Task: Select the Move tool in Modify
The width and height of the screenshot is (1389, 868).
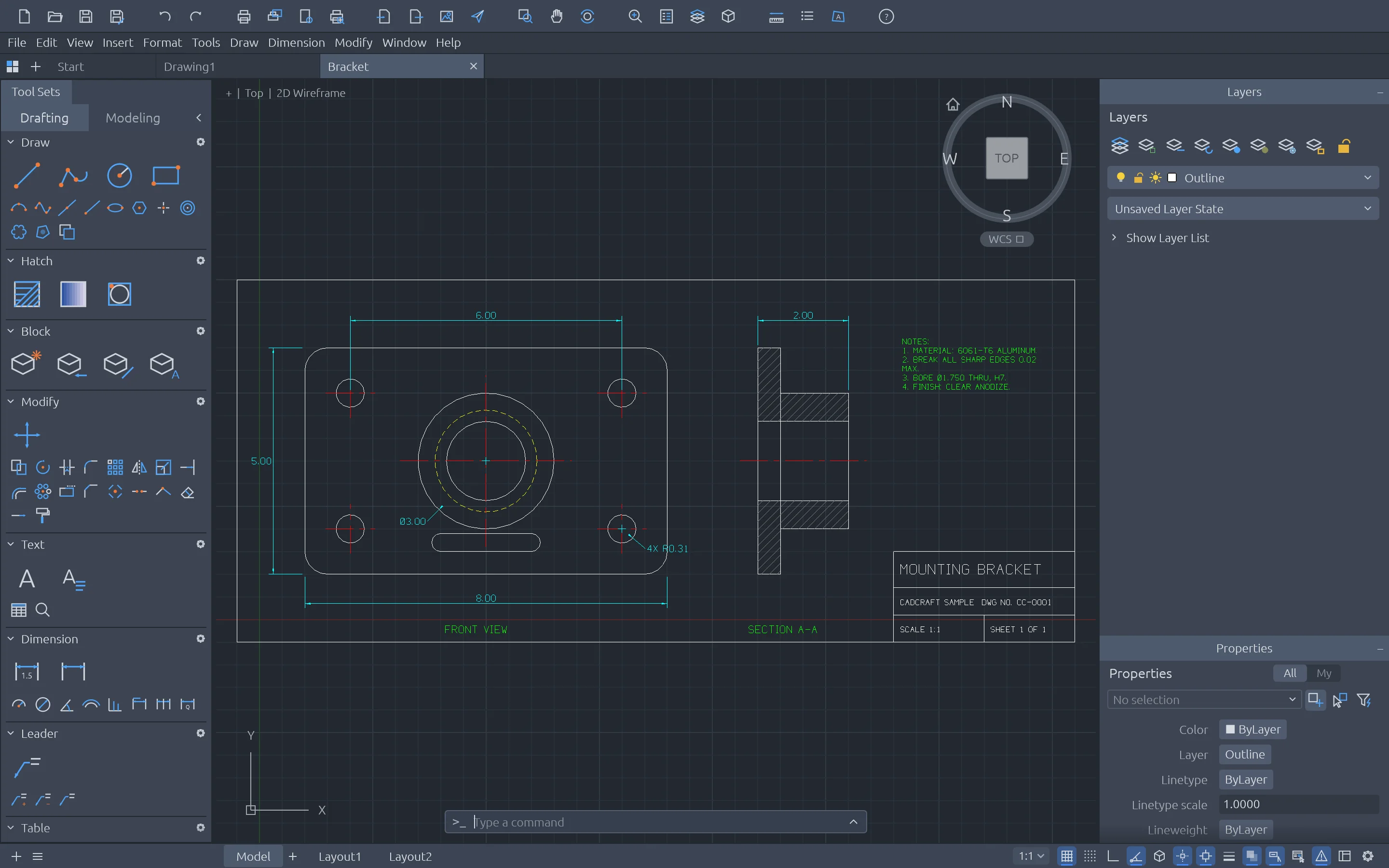Action: 27,434
